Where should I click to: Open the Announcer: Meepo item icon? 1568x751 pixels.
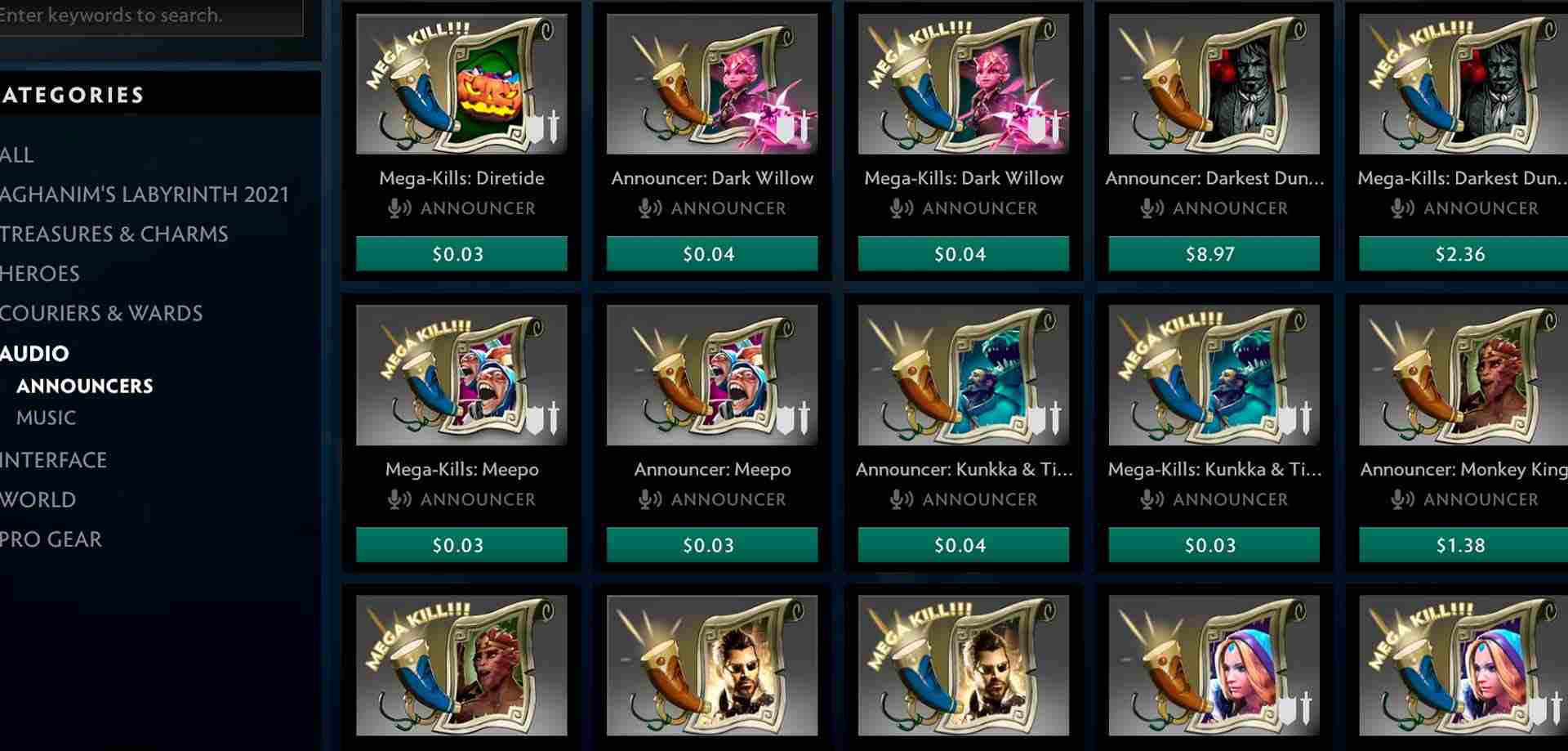point(712,375)
